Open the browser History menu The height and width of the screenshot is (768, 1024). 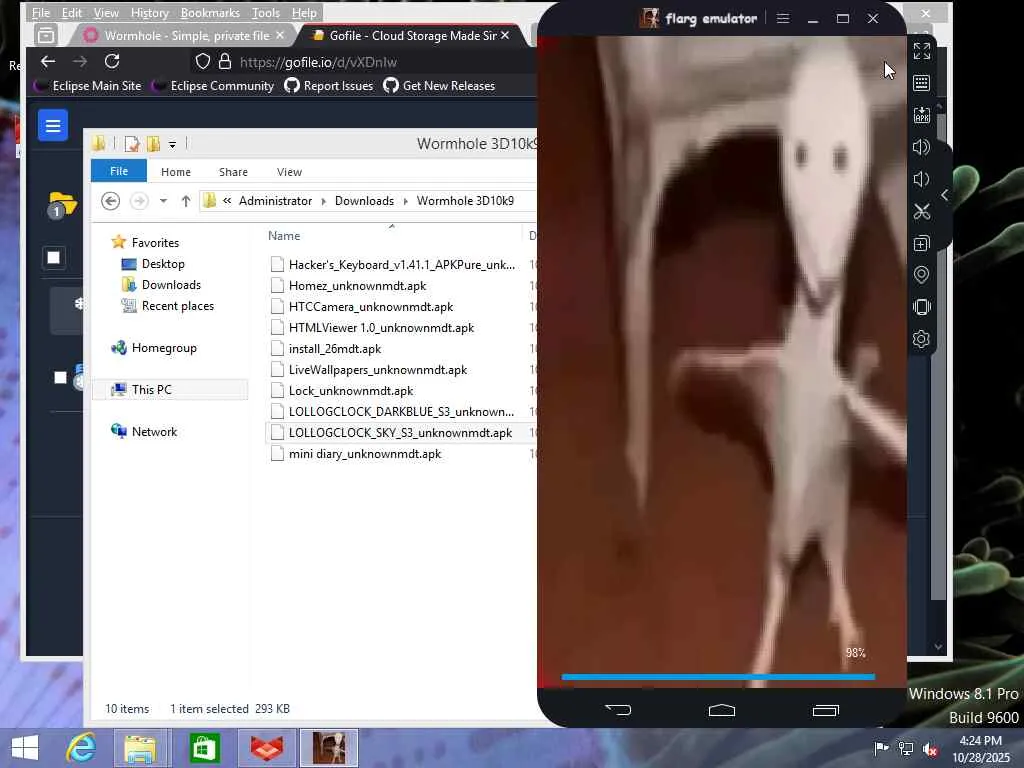150,12
